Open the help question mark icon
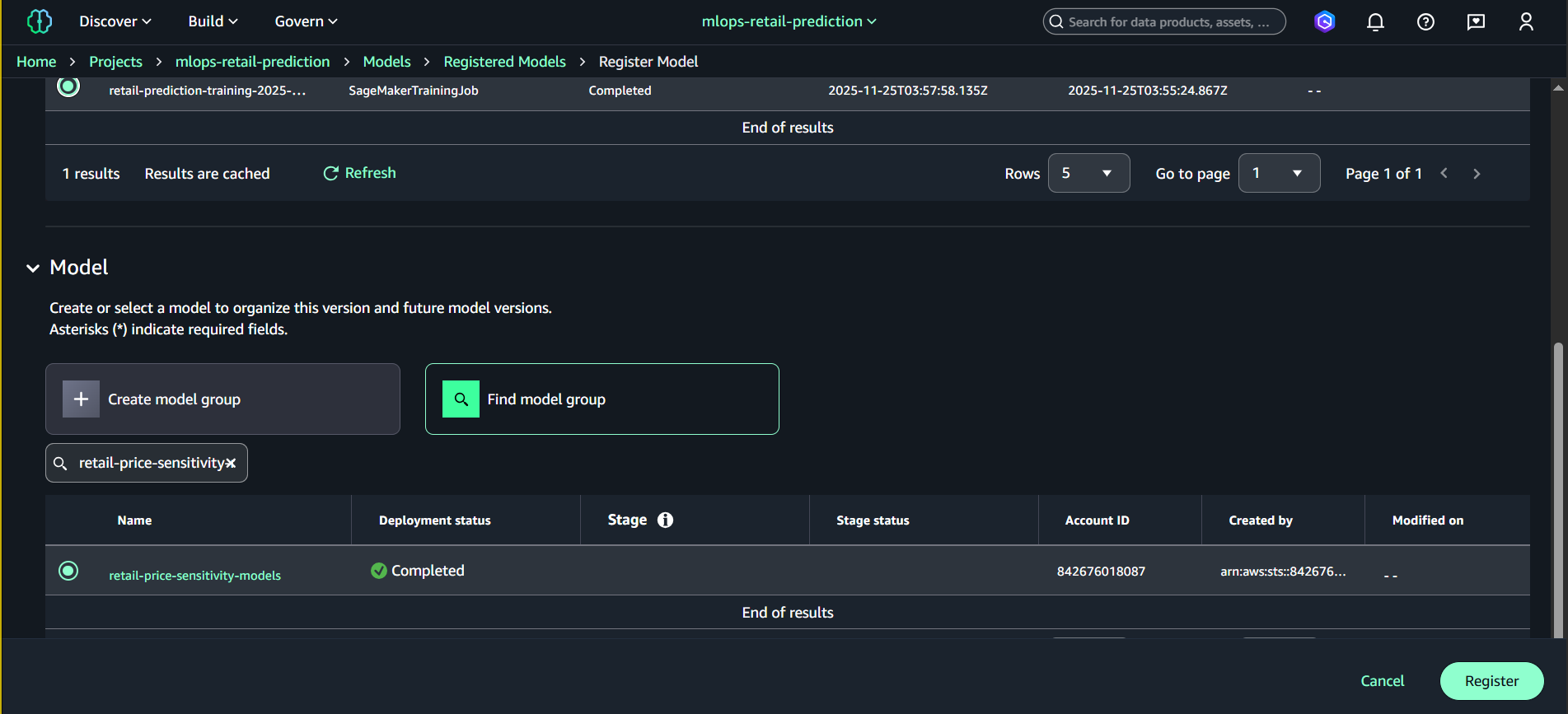This screenshot has width=1568, height=714. tap(1425, 22)
